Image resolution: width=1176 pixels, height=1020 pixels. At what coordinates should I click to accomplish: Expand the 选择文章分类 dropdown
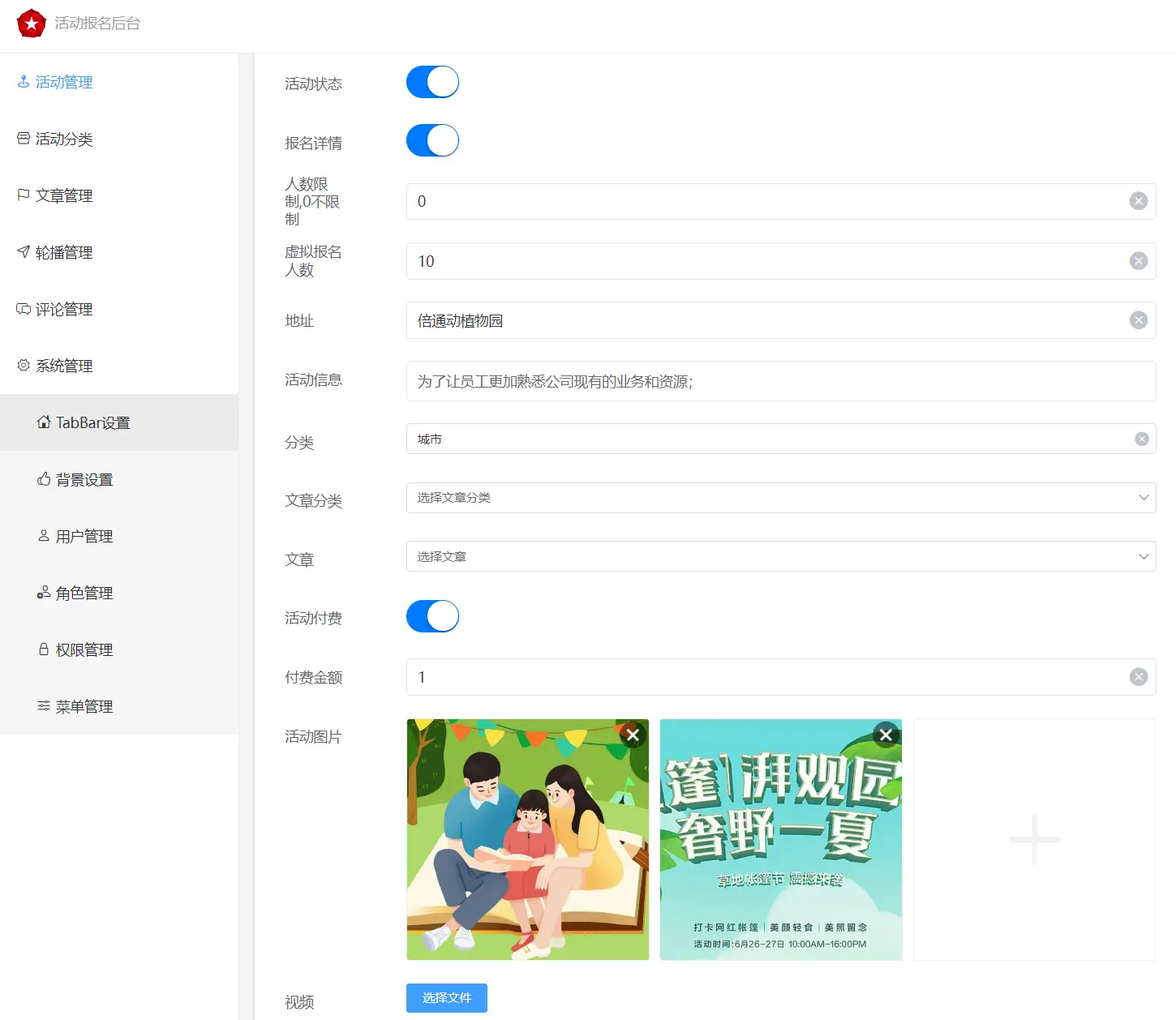(780, 498)
